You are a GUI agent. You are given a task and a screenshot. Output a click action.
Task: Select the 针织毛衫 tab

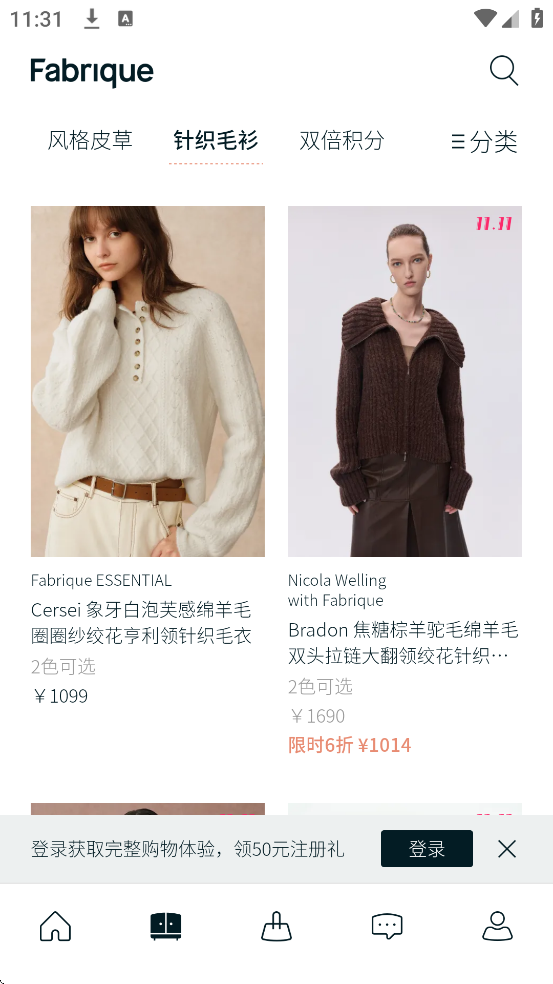click(215, 140)
